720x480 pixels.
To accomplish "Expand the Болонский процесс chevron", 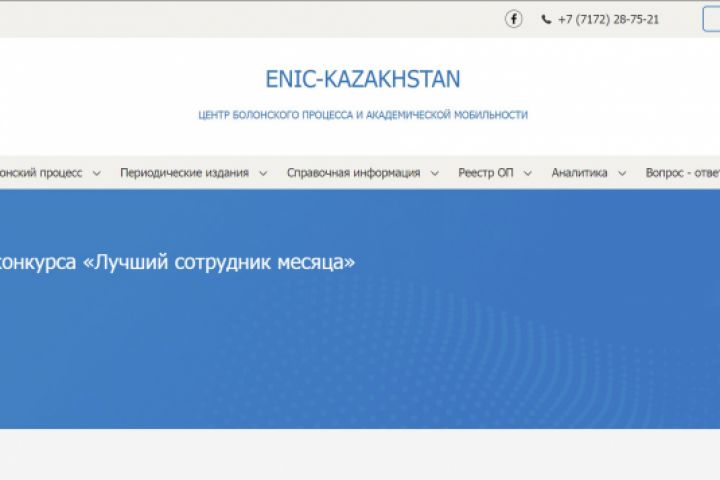I will [x=96, y=174].
